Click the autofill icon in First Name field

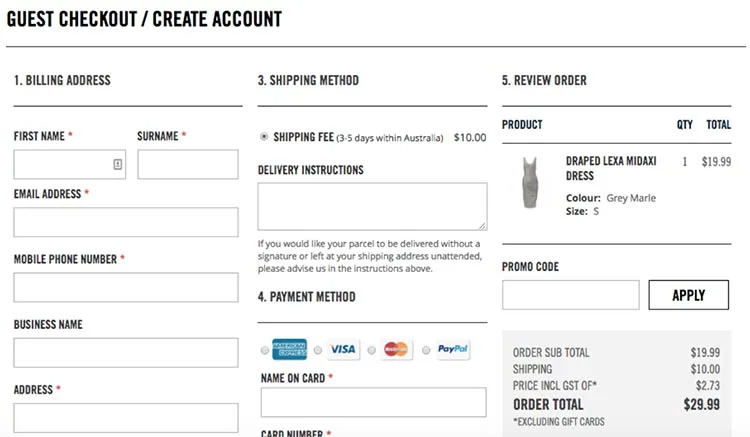[x=118, y=164]
